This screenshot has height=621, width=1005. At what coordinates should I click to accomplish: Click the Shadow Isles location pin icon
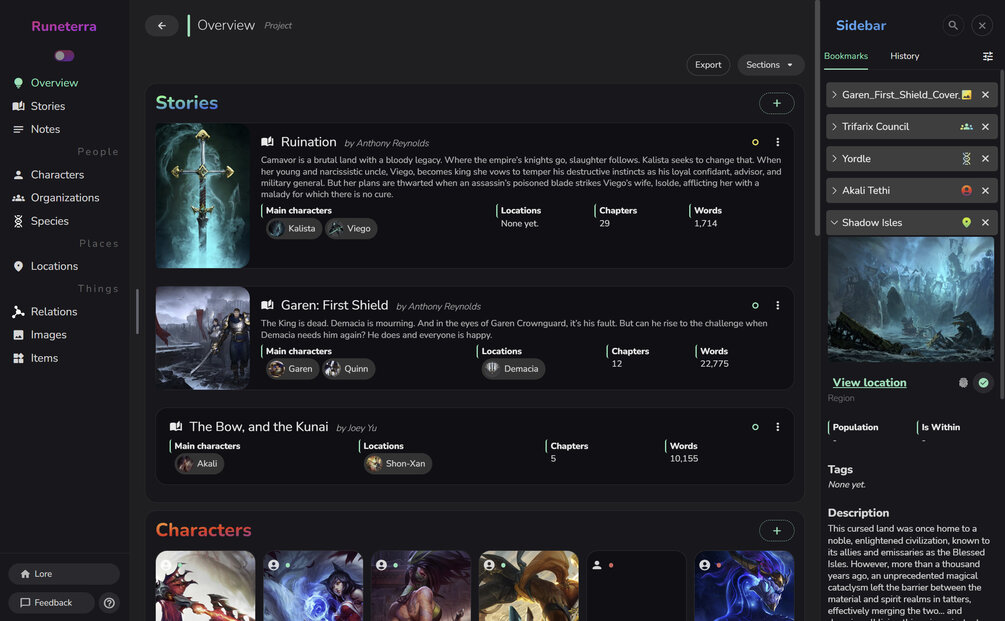click(966, 223)
